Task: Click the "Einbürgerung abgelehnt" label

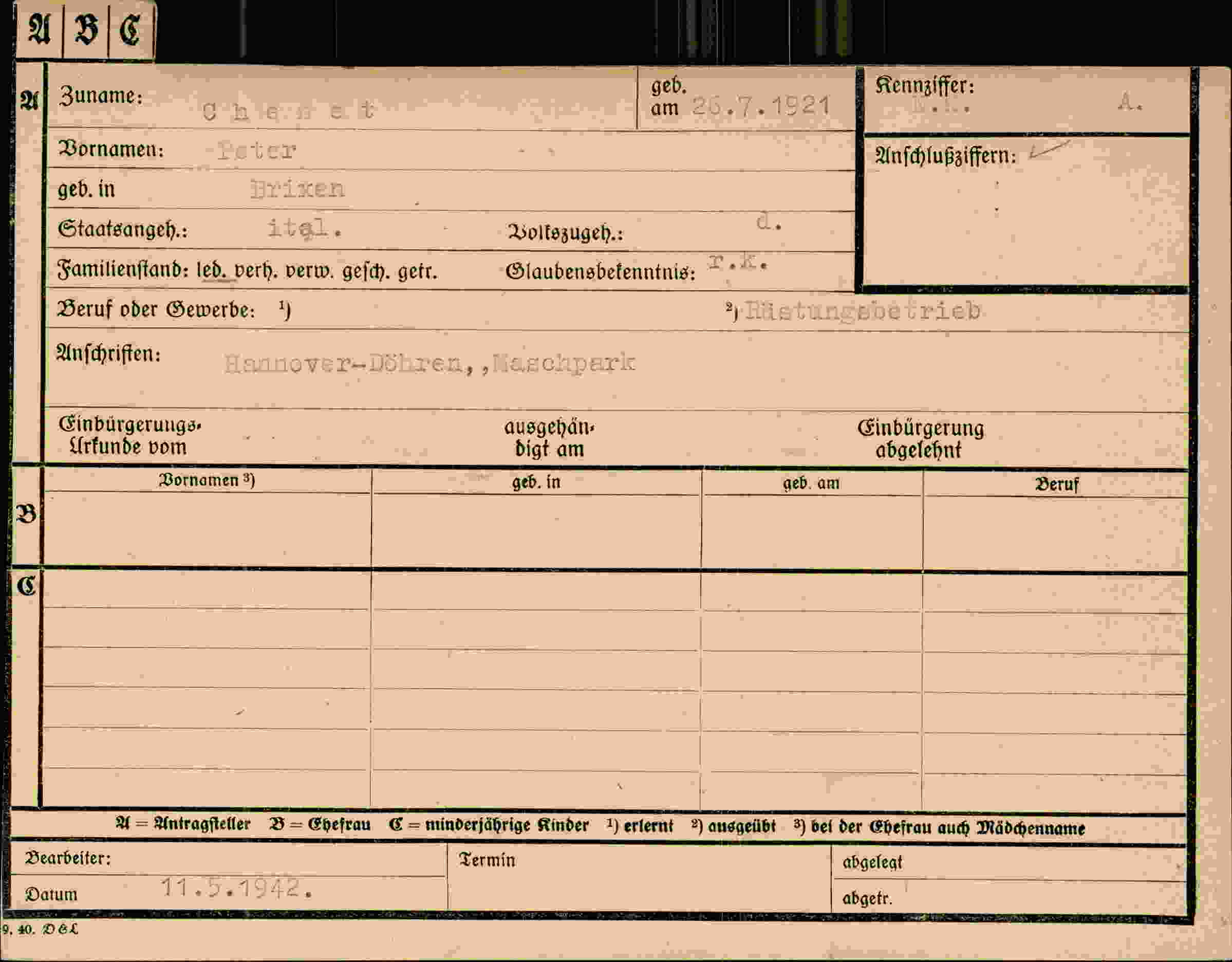Action: click(921, 439)
